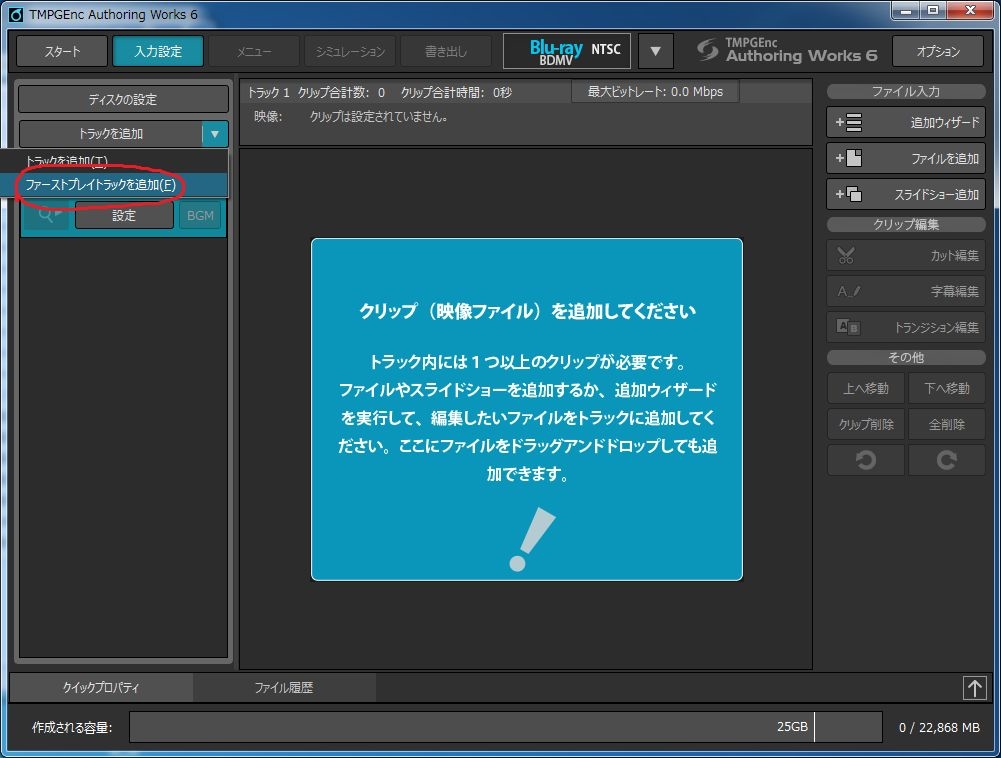Click the blue クリップを追加してください drop area
Screen dimensions: 1001x758
click(x=527, y=409)
